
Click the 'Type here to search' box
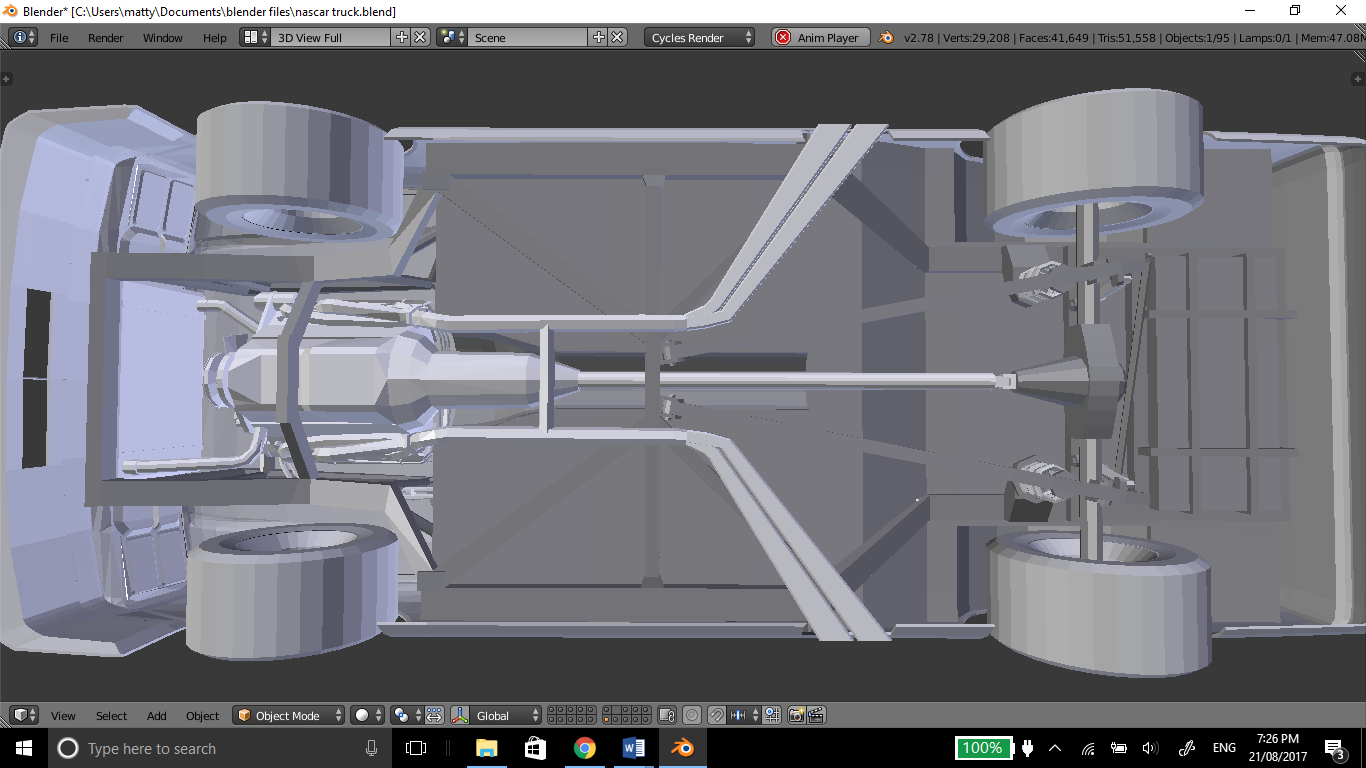(221, 748)
